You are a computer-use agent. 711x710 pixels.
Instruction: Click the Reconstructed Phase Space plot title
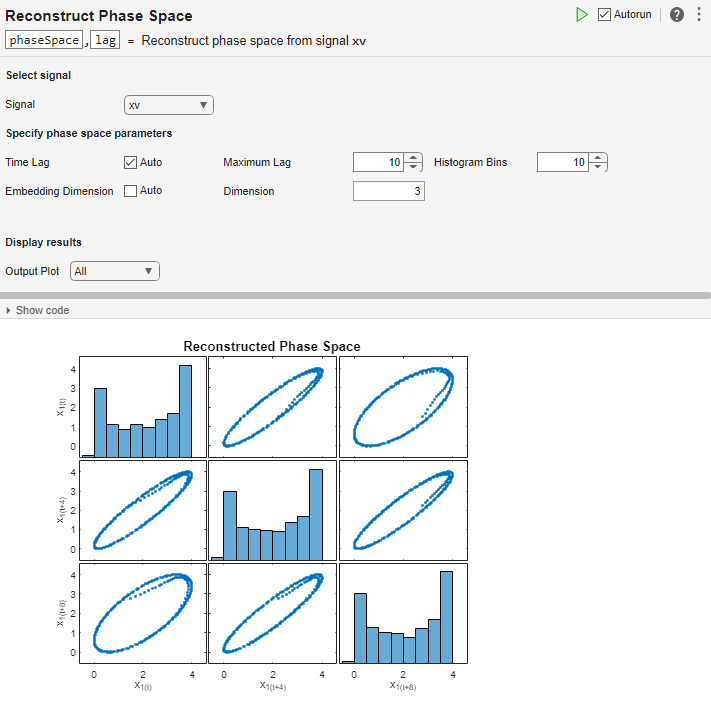(x=272, y=346)
